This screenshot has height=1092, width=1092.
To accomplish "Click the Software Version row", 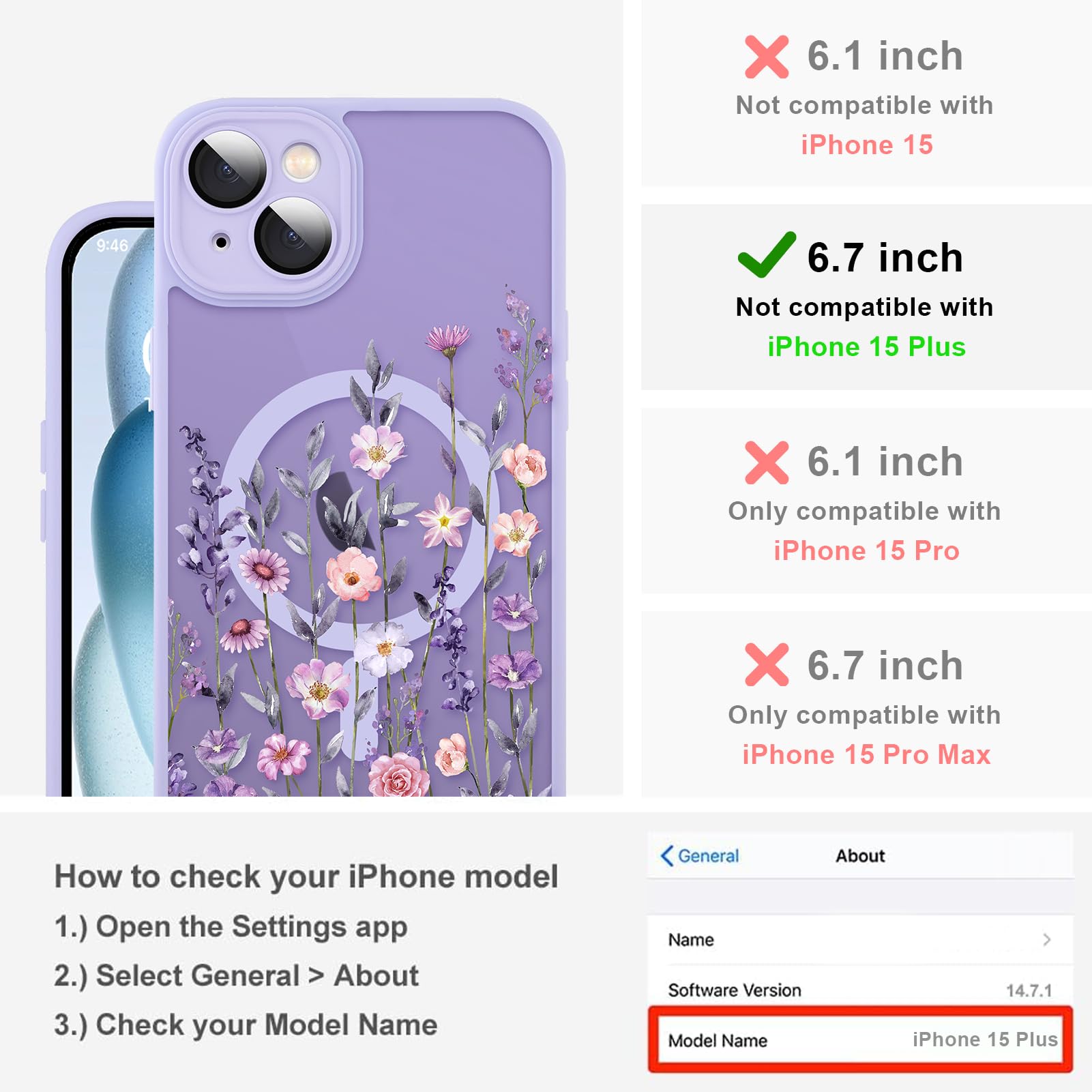I will (860, 990).
